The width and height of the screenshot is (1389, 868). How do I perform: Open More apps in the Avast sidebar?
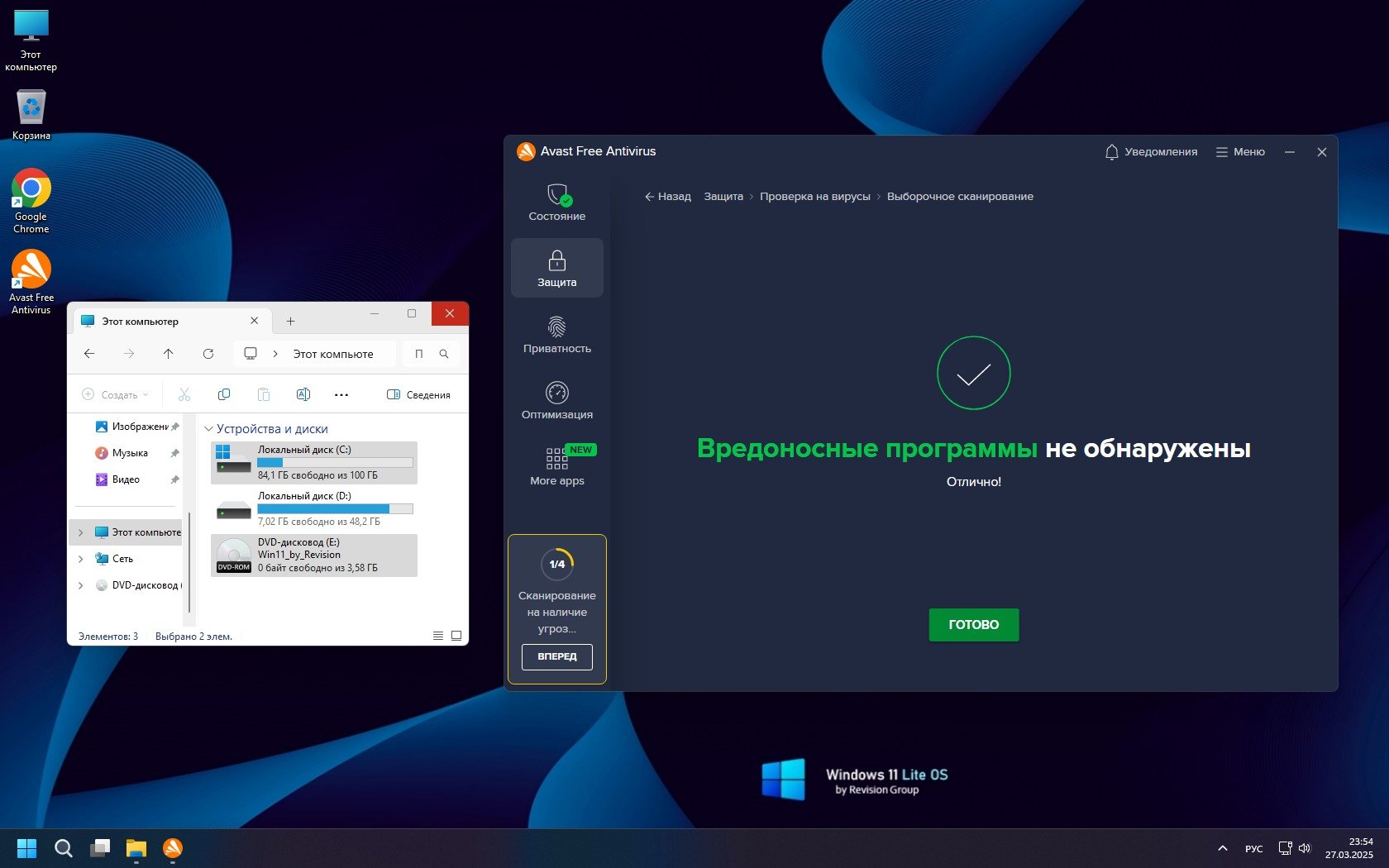click(x=557, y=467)
